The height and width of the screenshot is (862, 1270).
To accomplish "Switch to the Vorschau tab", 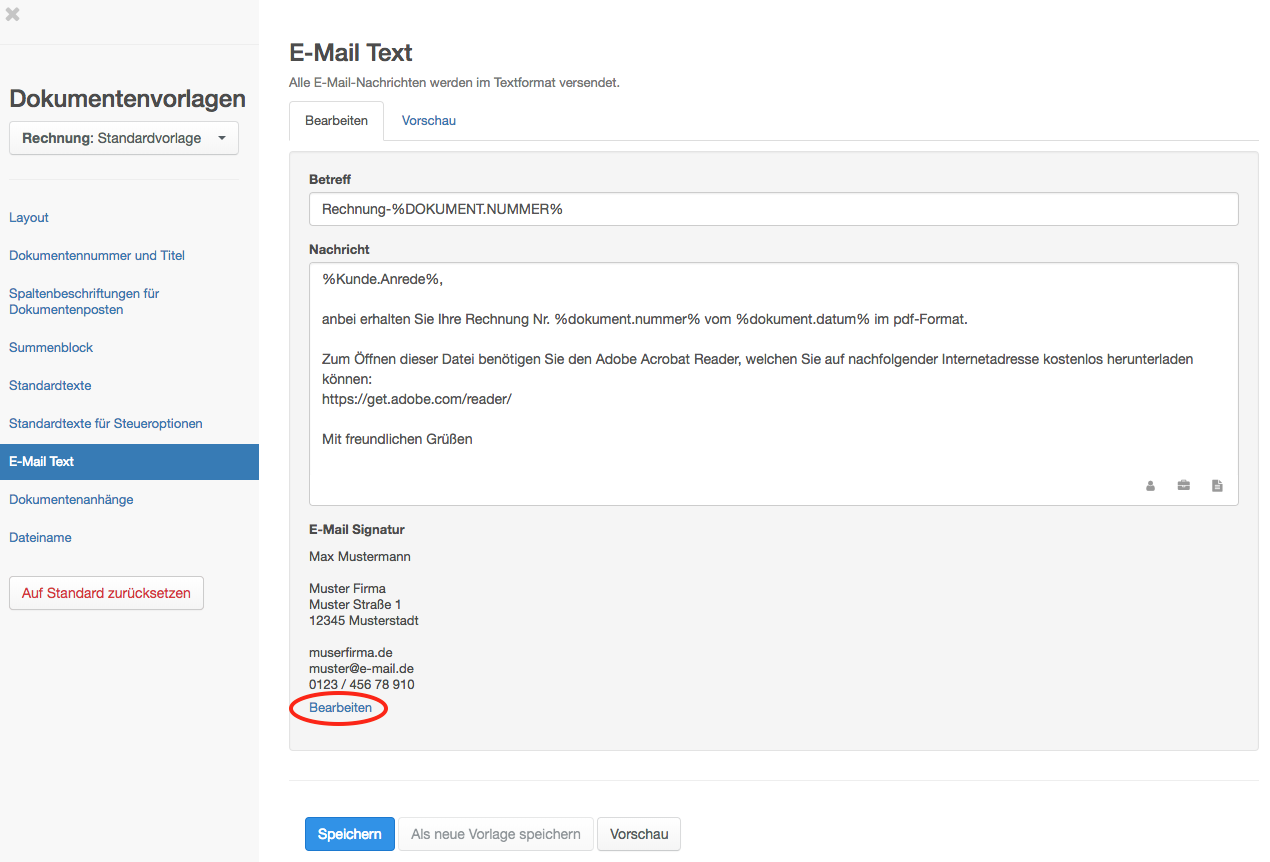I will point(428,120).
